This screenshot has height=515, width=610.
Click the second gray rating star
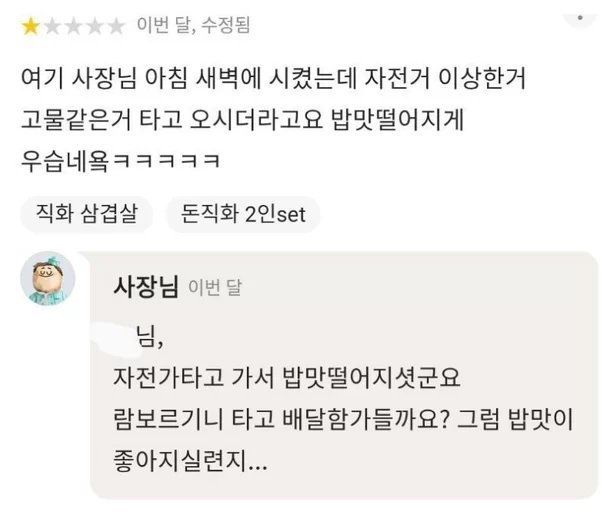(52, 27)
